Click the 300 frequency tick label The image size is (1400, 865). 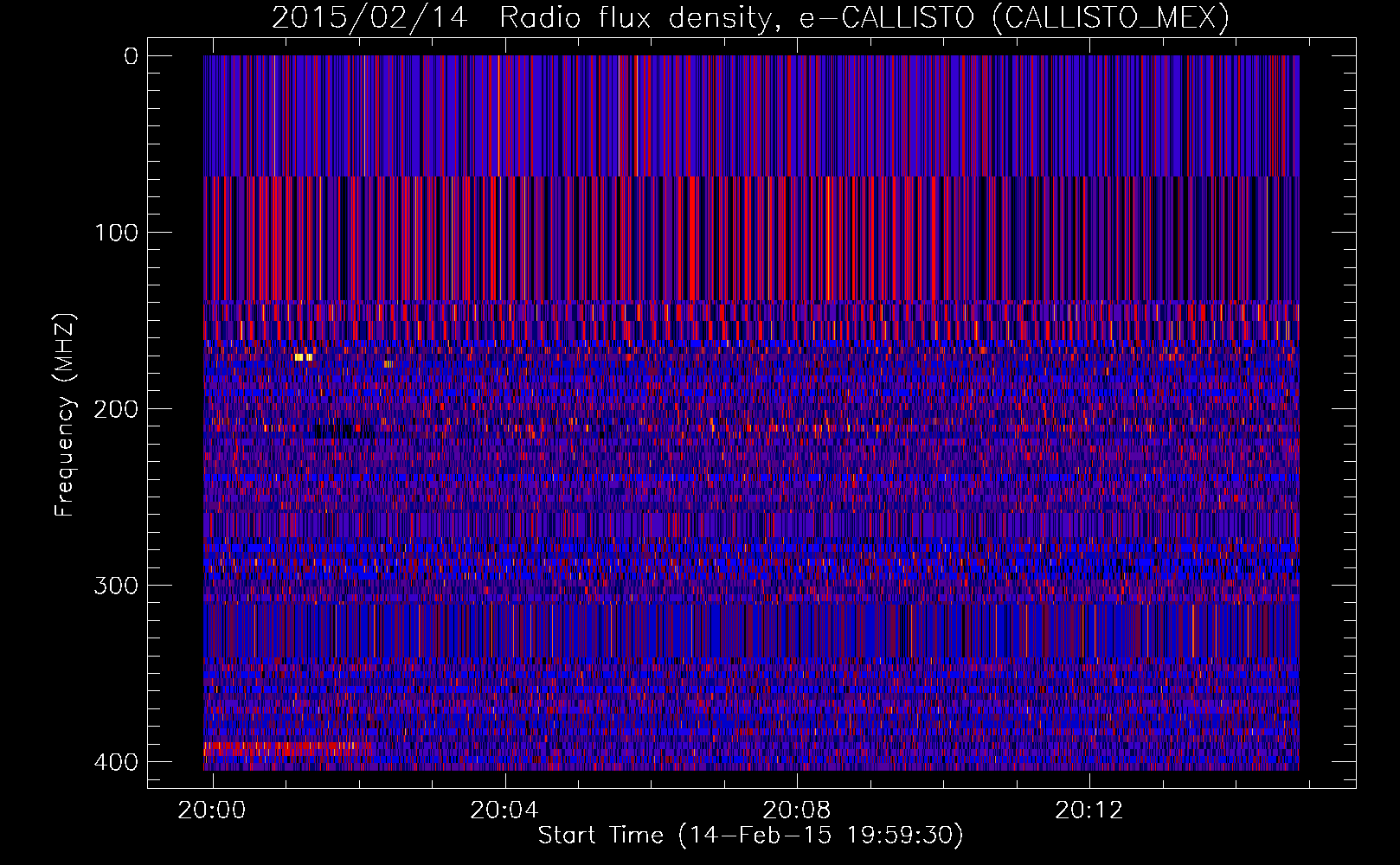click(x=115, y=586)
